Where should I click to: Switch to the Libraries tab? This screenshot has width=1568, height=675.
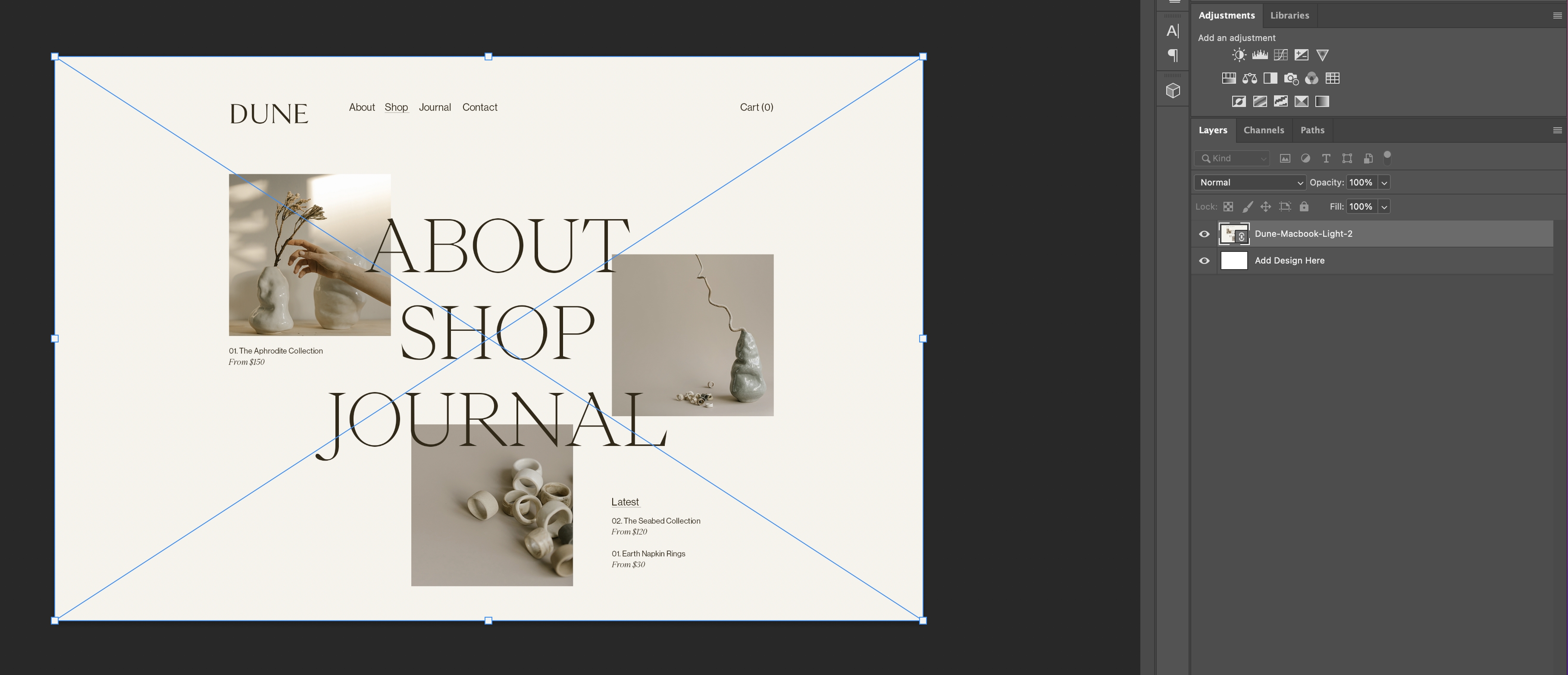click(x=1289, y=15)
